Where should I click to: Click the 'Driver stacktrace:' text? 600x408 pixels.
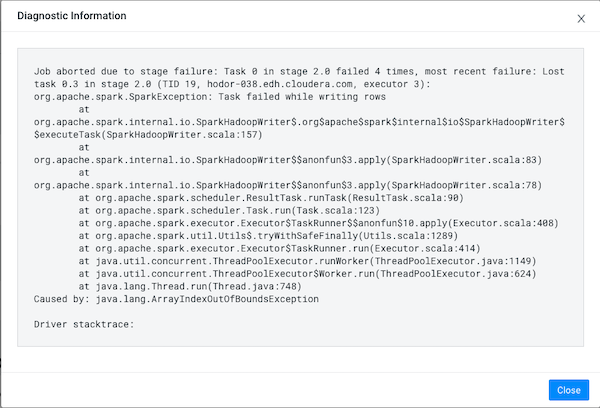[84, 324]
